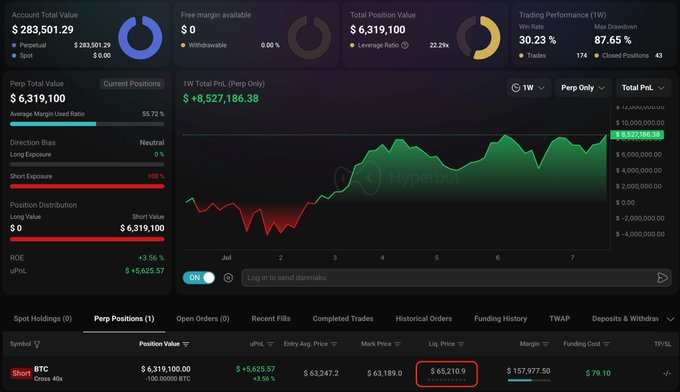Expand more tabs chevron after Deposits & Withdrawals
This screenshot has height=392, width=680.
tap(670, 319)
